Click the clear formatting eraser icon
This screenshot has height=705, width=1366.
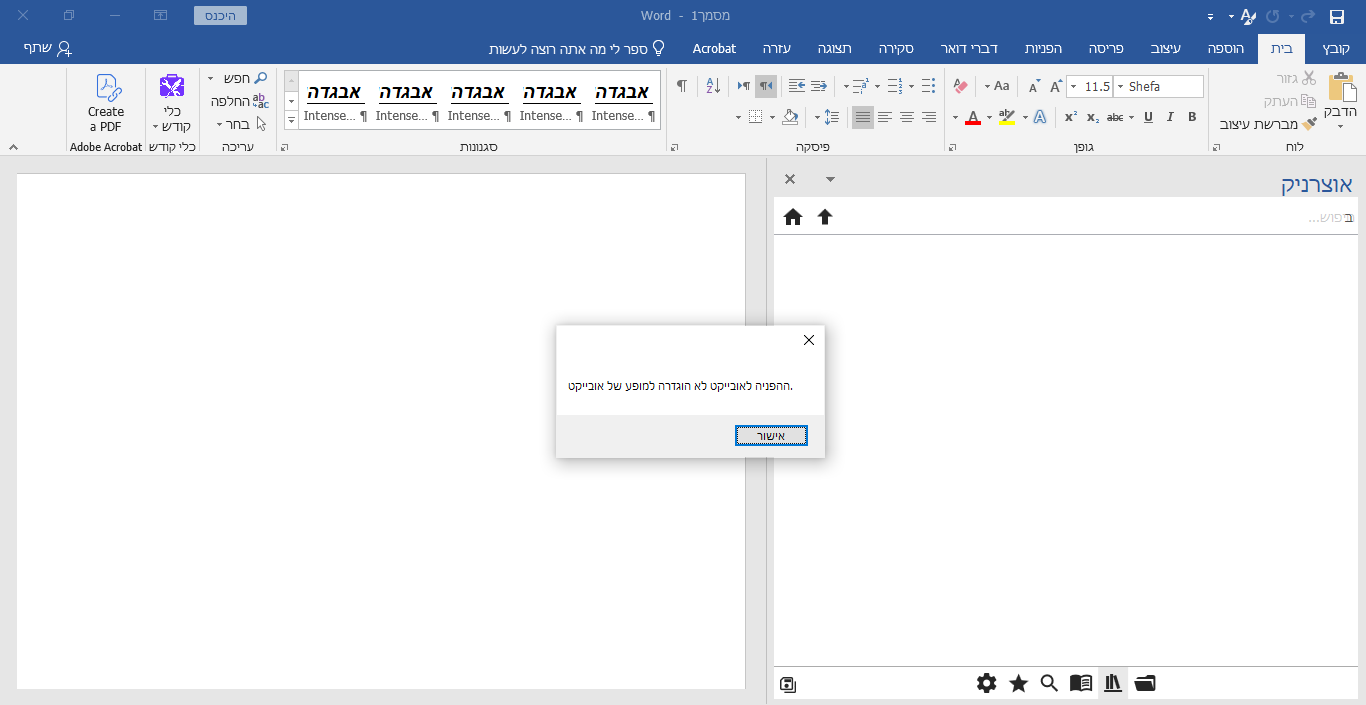(x=961, y=86)
